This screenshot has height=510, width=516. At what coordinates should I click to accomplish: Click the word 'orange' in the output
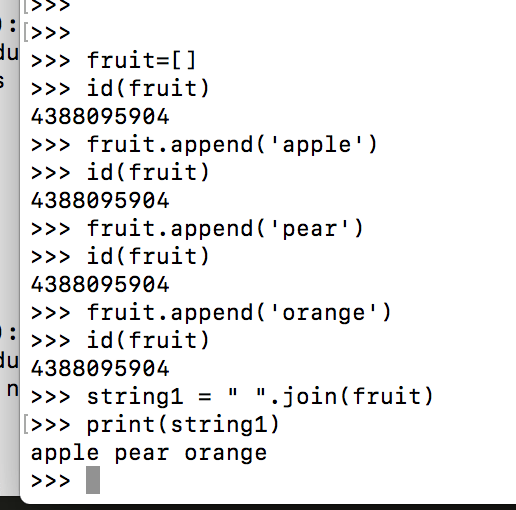[x=226, y=454]
